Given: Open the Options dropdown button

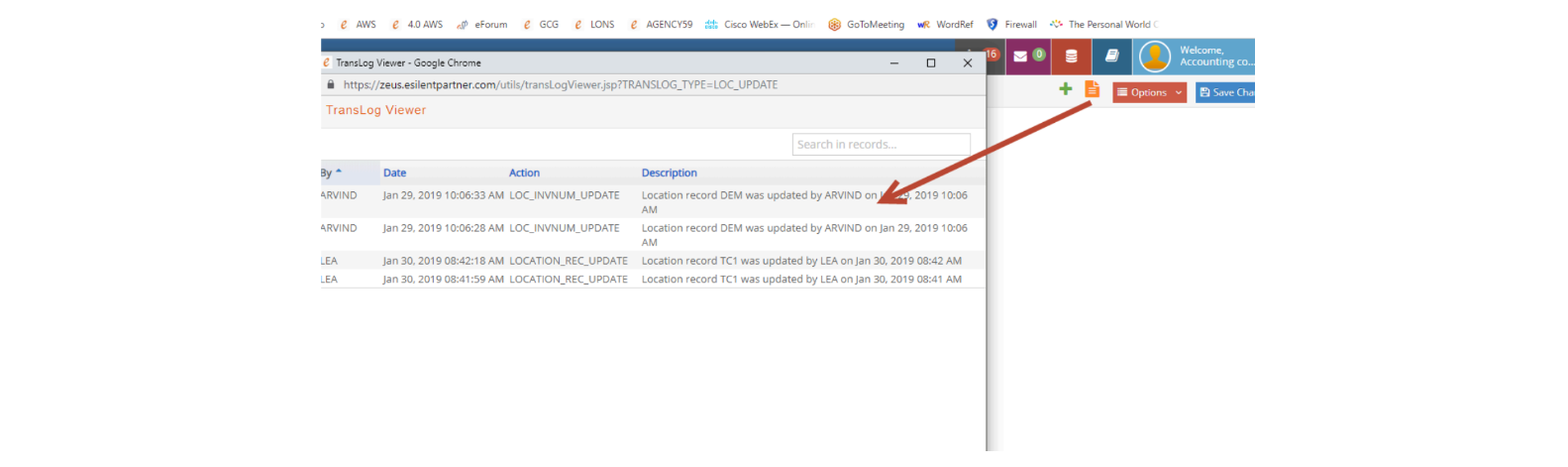Looking at the screenshot, I should click(1149, 92).
